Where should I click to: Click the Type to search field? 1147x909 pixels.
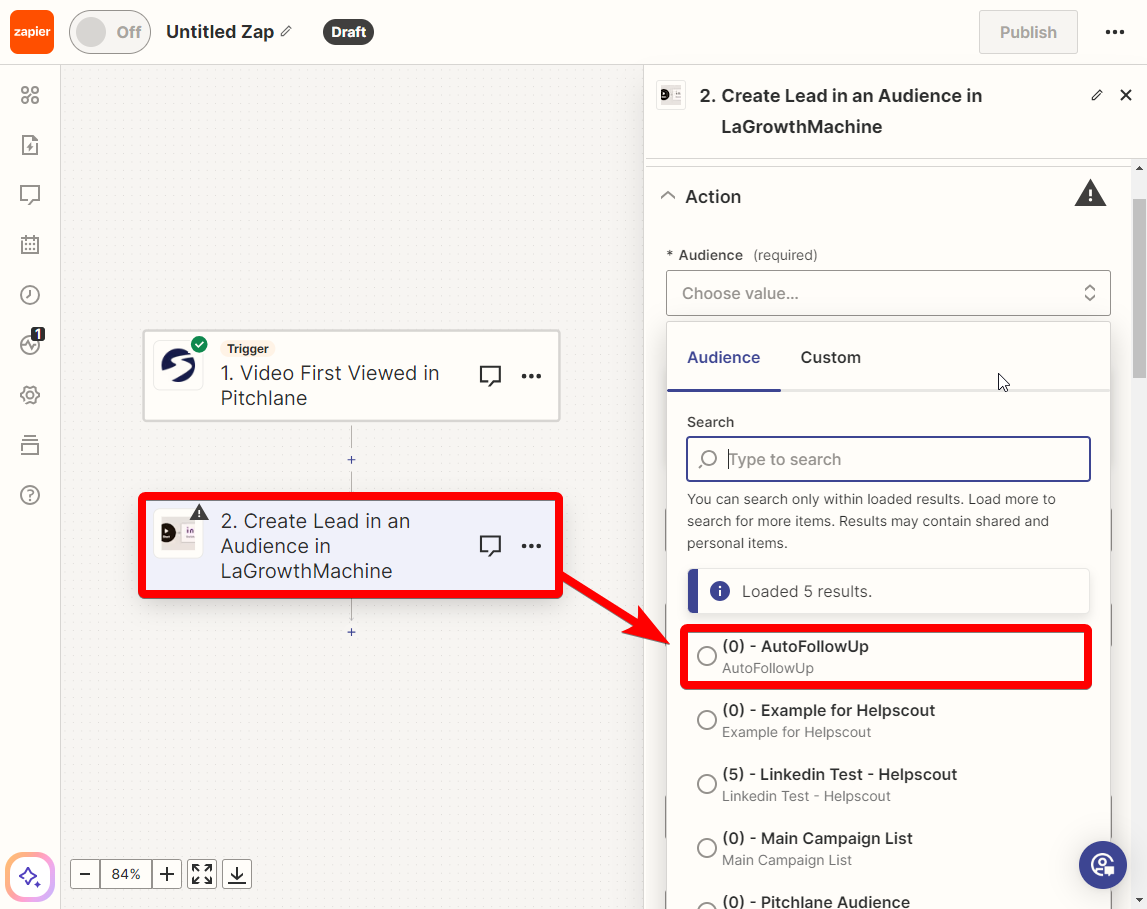point(888,459)
